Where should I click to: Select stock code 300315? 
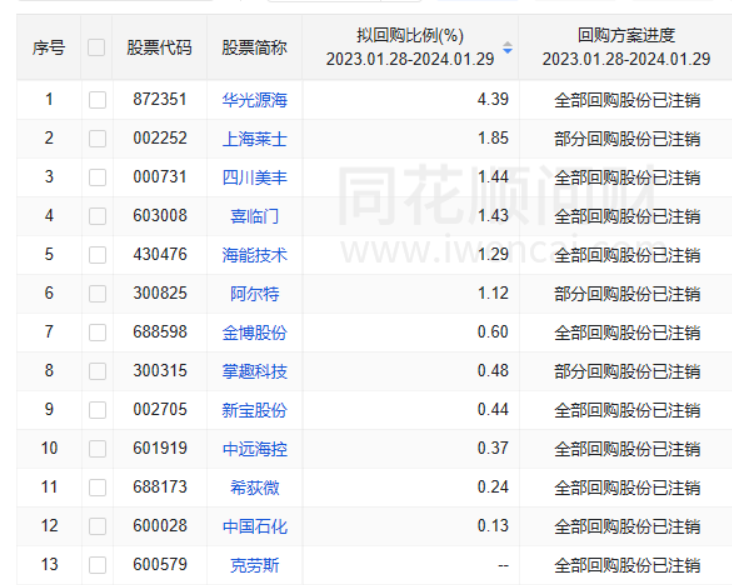pyautogui.click(x=160, y=371)
